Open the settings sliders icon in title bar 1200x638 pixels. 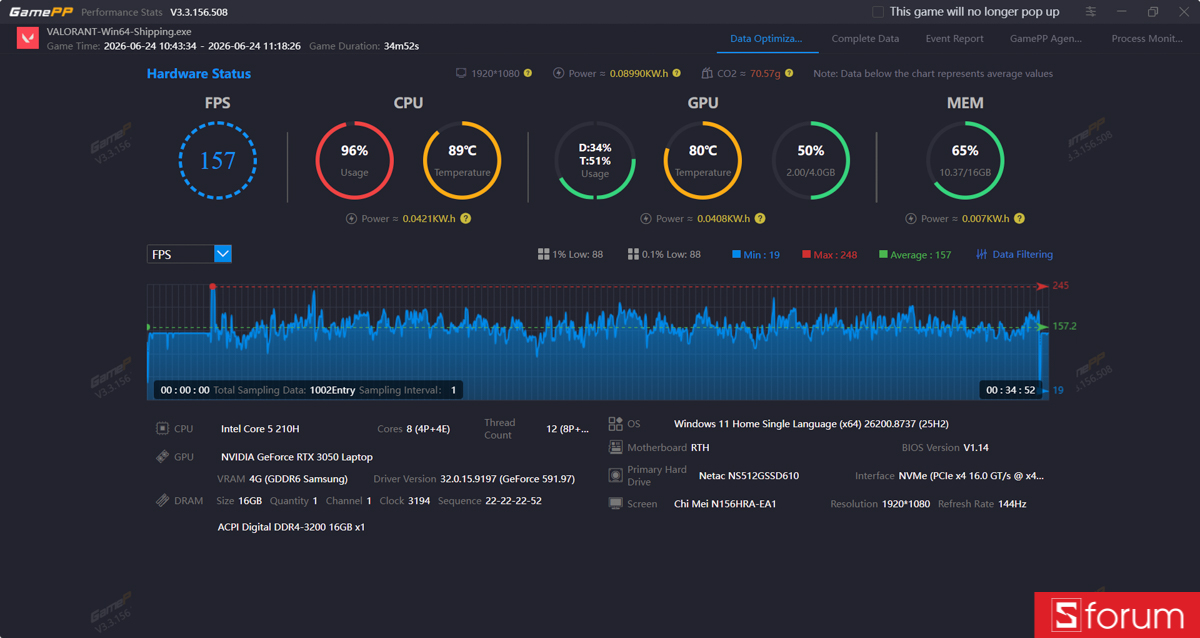pyautogui.click(x=1091, y=12)
